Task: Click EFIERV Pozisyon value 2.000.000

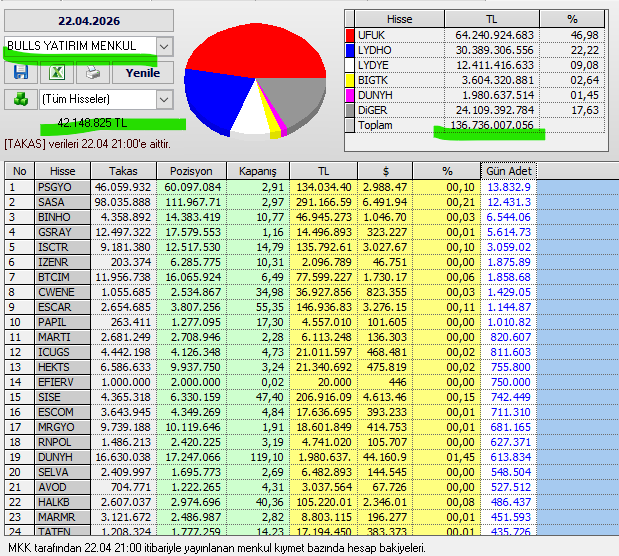Action: [195, 382]
